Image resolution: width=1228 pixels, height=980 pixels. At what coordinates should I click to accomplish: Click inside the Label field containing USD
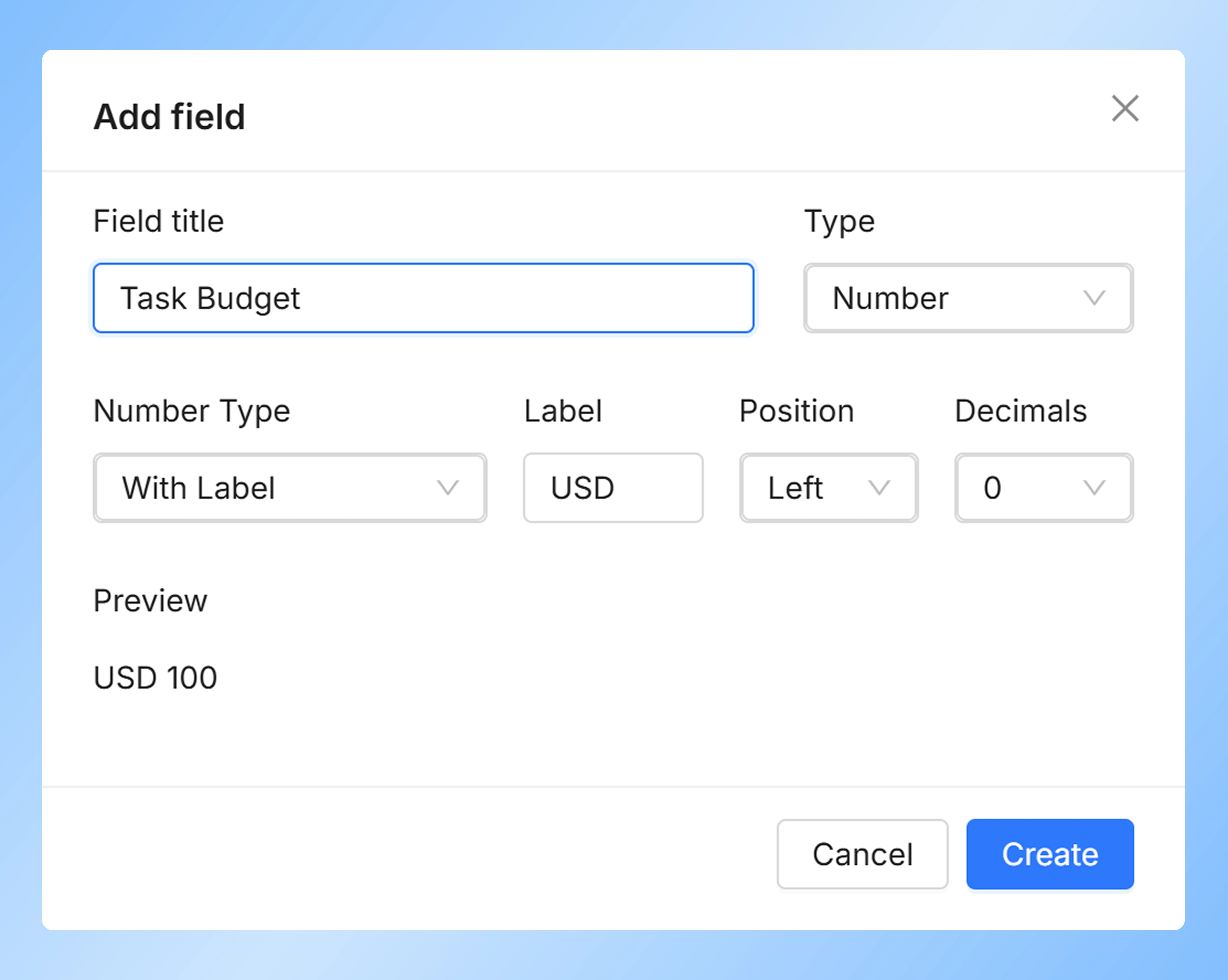[613, 488]
